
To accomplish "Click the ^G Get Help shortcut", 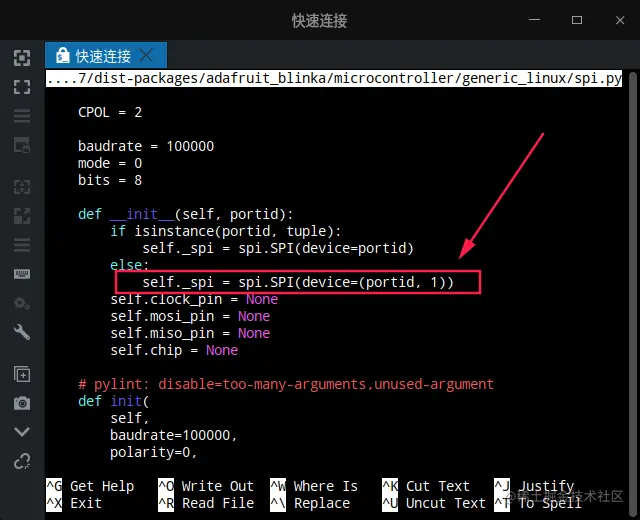I will click(x=90, y=486).
